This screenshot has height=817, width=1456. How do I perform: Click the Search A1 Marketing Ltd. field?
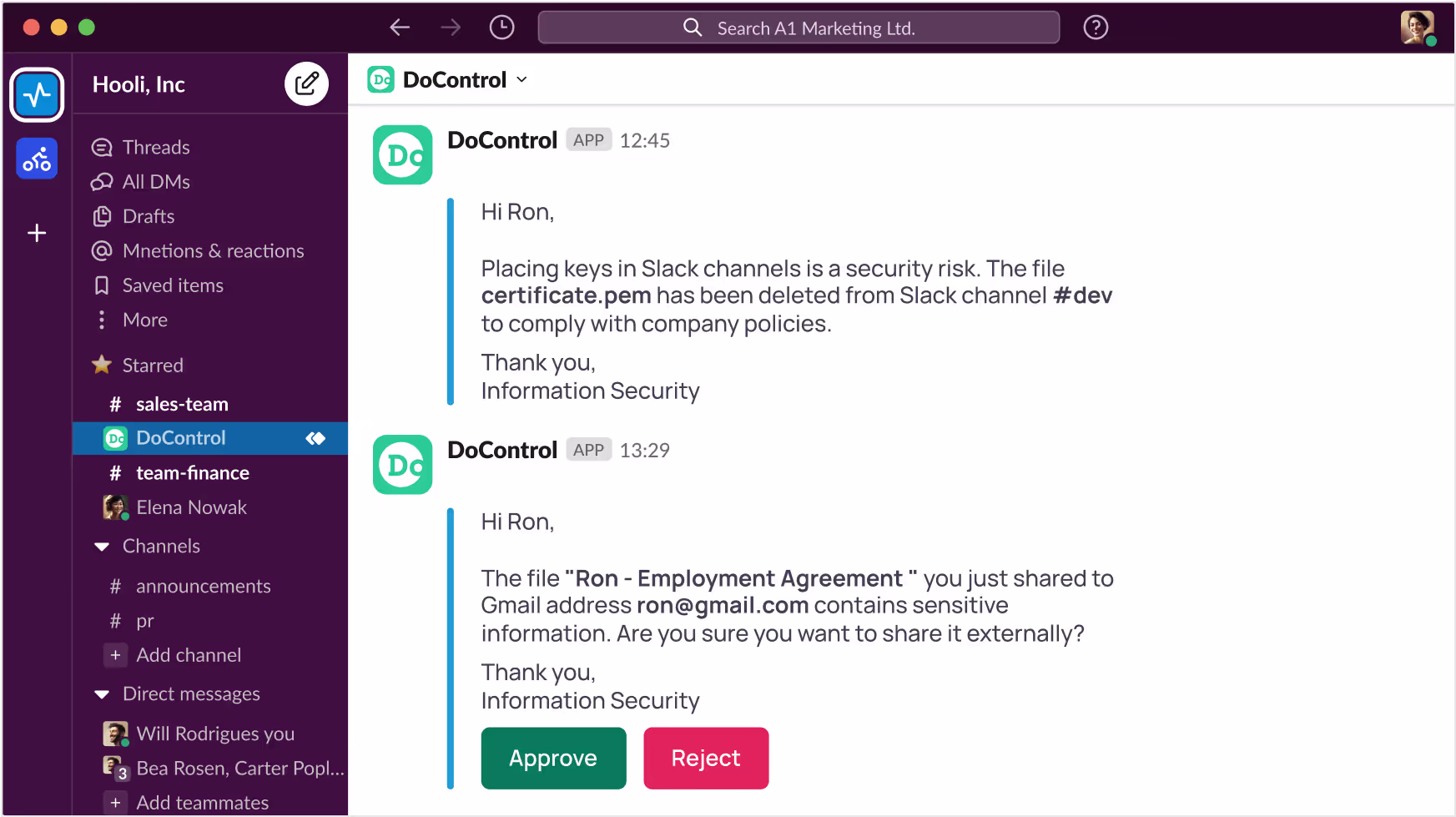[x=799, y=28]
